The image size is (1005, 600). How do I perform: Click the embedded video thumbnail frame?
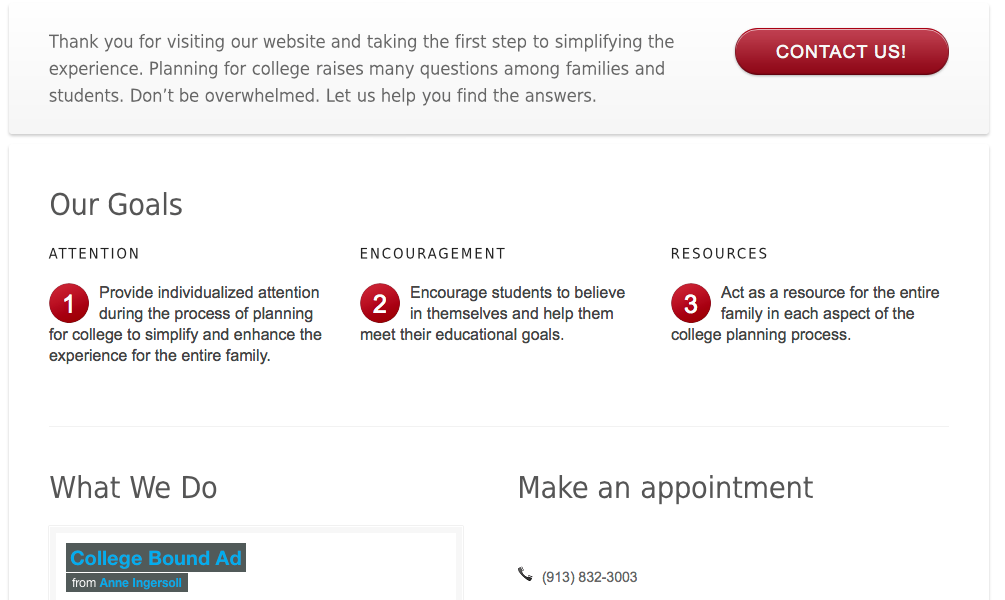point(256,563)
